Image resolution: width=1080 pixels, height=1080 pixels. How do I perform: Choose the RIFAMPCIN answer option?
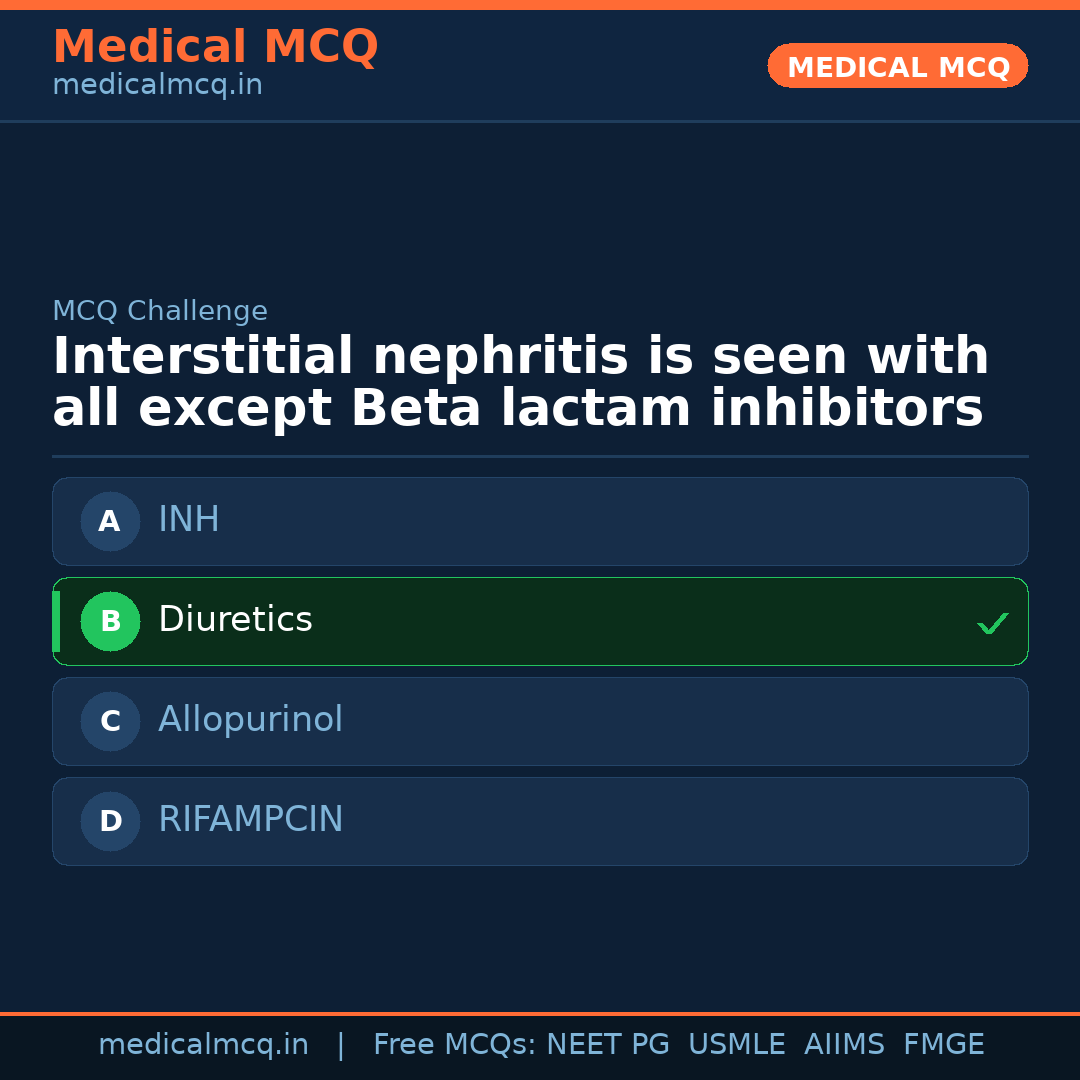click(540, 821)
